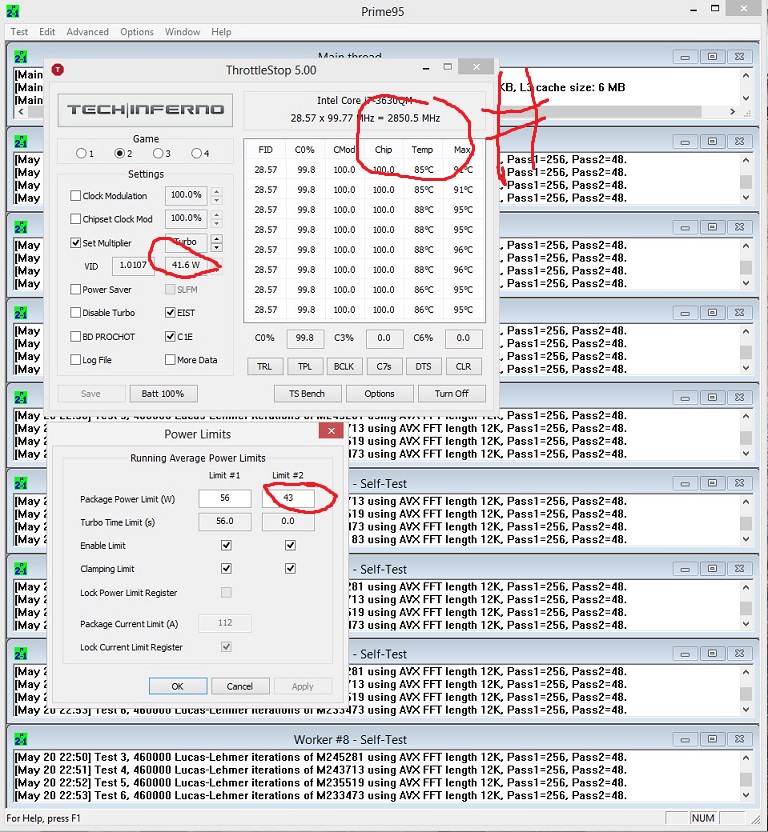
Task: Click the NUM indicator in the status bar
Action: click(703, 818)
